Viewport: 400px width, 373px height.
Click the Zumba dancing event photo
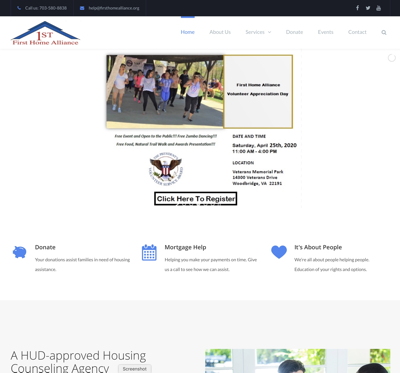pos(165,91)
